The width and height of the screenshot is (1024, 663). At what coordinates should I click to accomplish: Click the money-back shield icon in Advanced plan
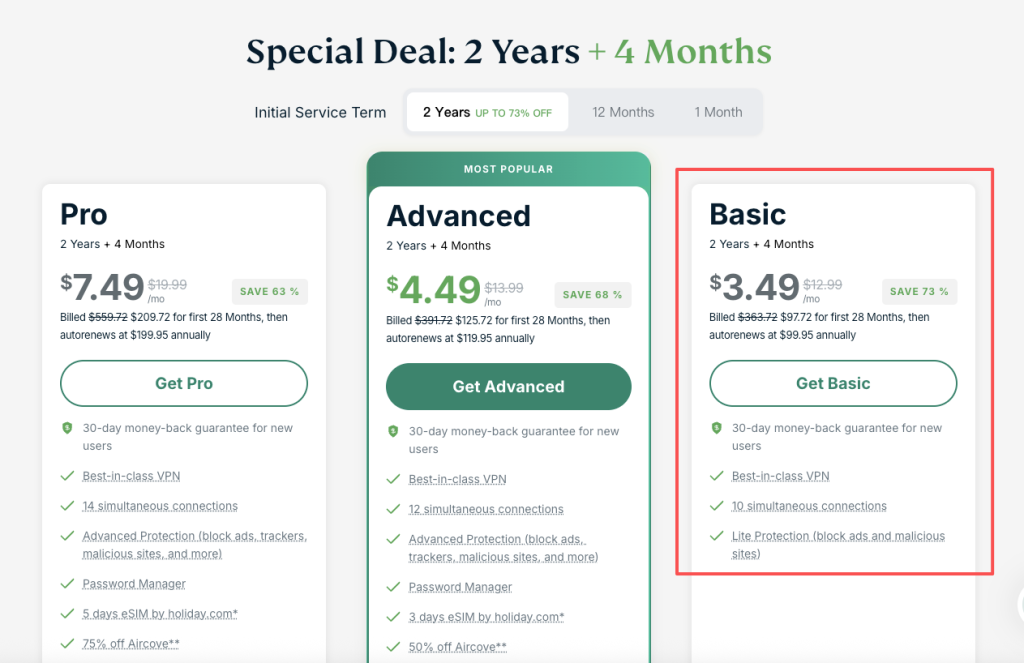394,432
